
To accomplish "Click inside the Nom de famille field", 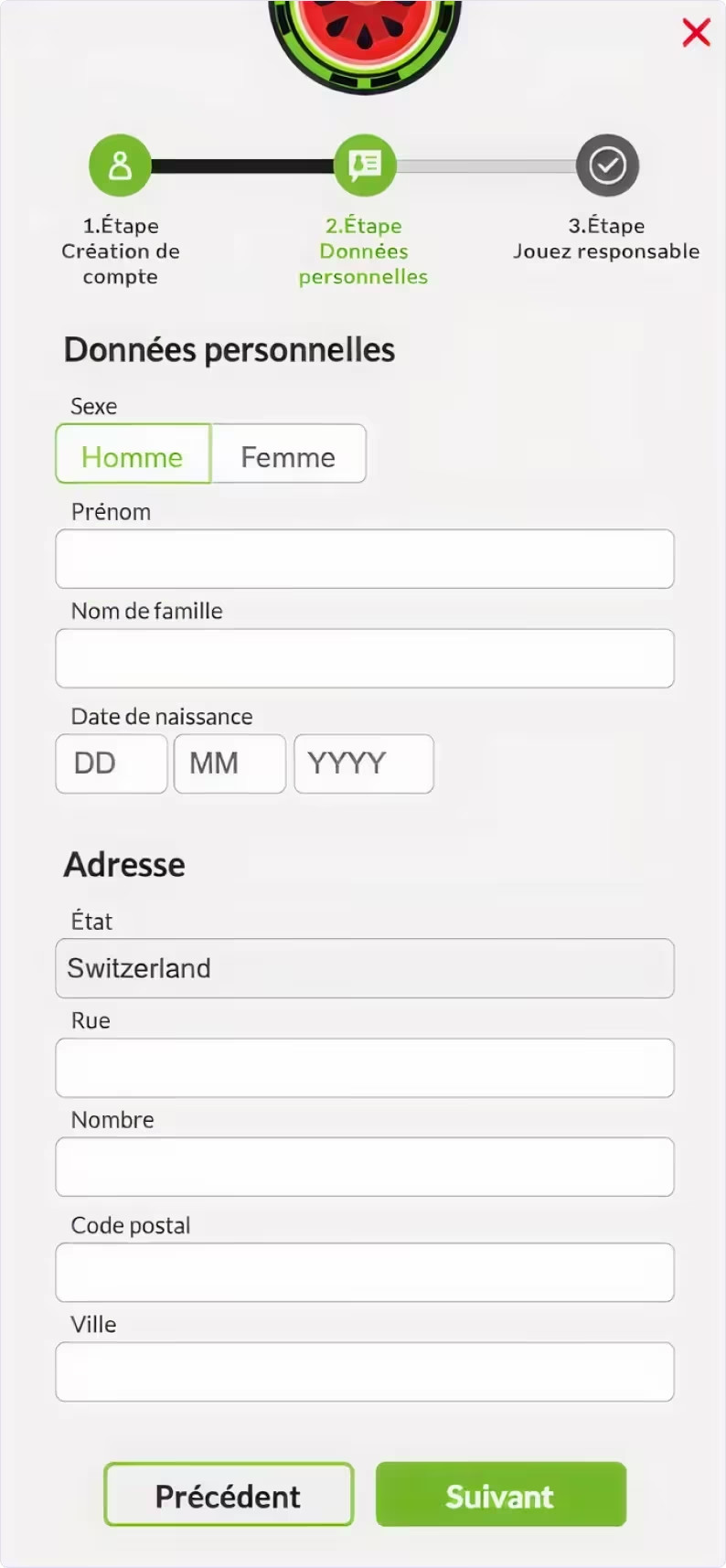I will pos(364,658).
